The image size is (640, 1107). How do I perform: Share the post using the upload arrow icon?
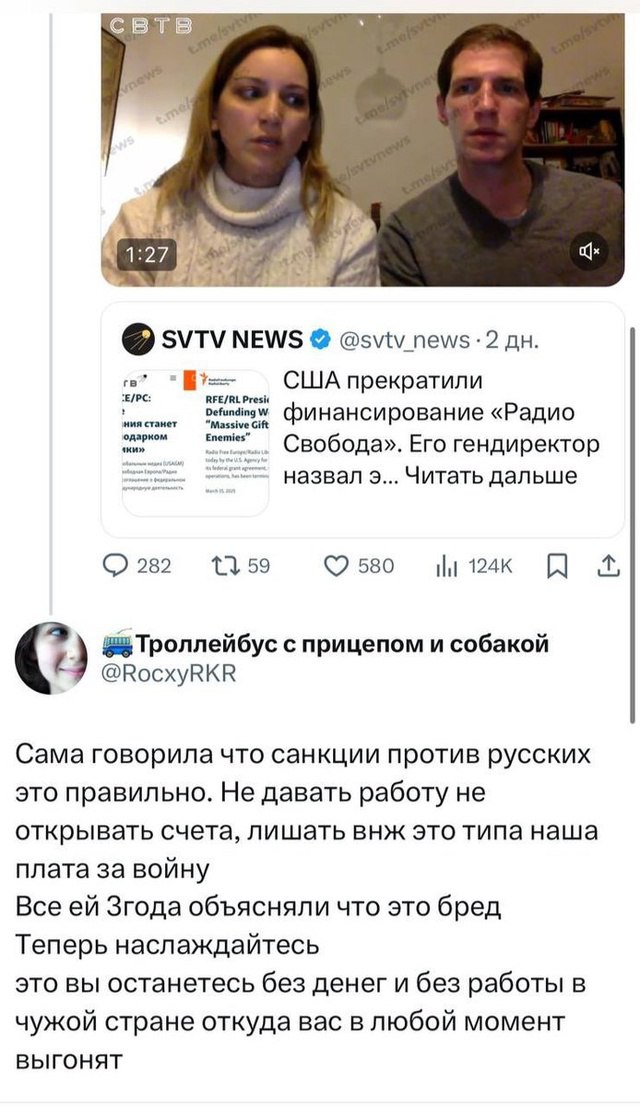pos(608,566)
